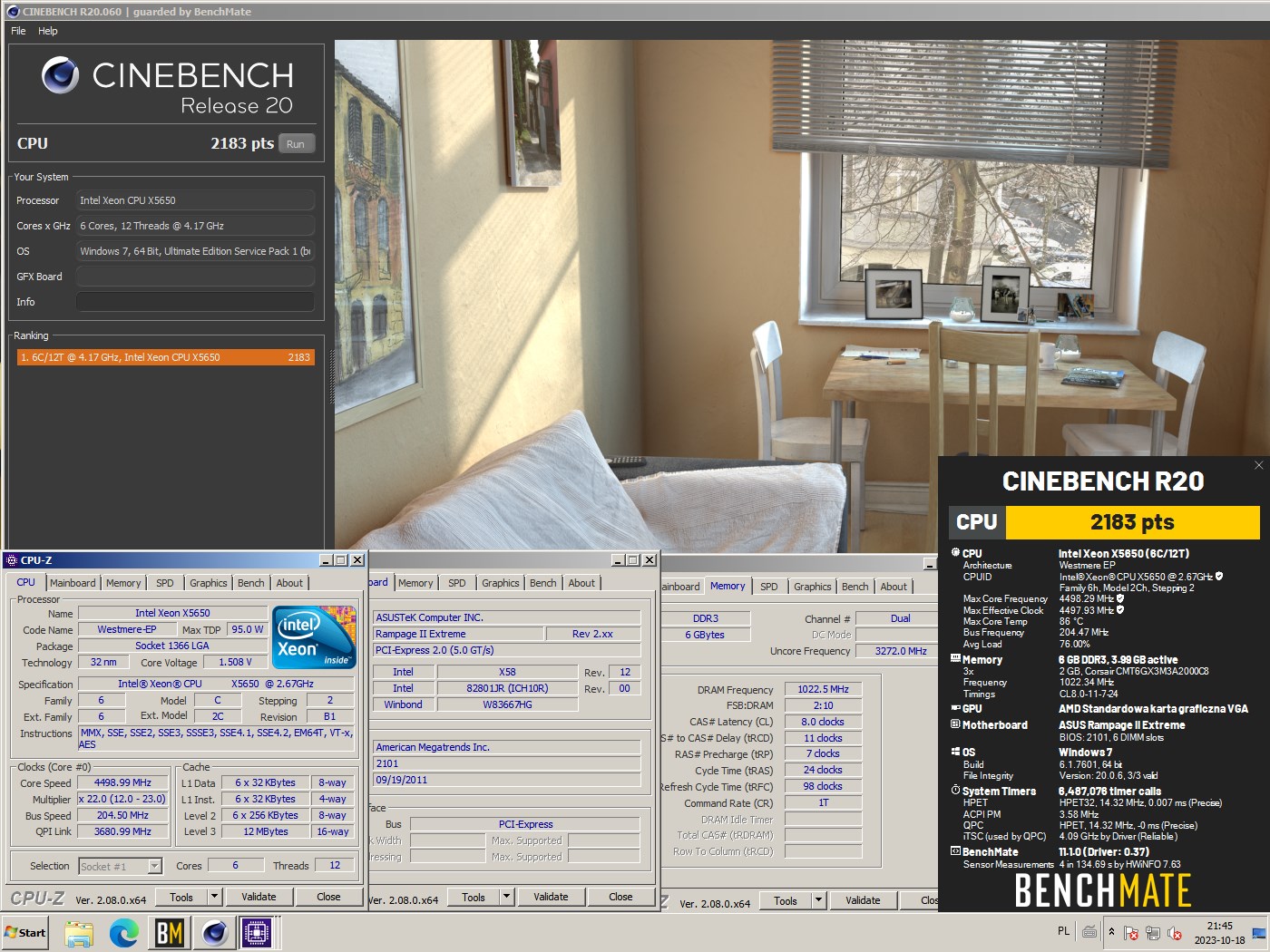Image resolution: width=1270 pixels, height=952 pixels.
Task: Click the Info field in Cinebench
Action: 195,302
